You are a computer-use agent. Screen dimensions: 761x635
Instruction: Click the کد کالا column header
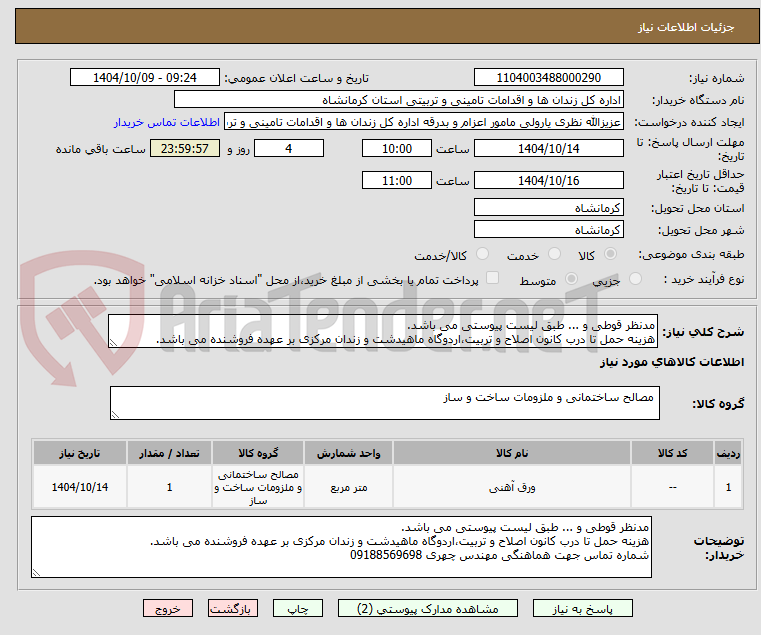[x=672, y=453]
